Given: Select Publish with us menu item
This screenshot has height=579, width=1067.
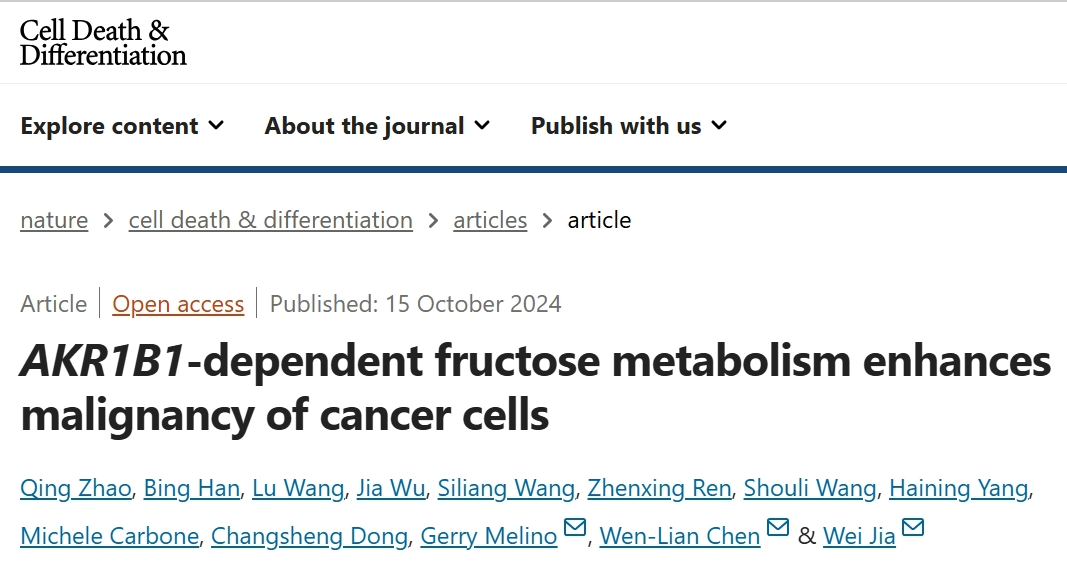Looking at the screenshot, I should point(629,126).
